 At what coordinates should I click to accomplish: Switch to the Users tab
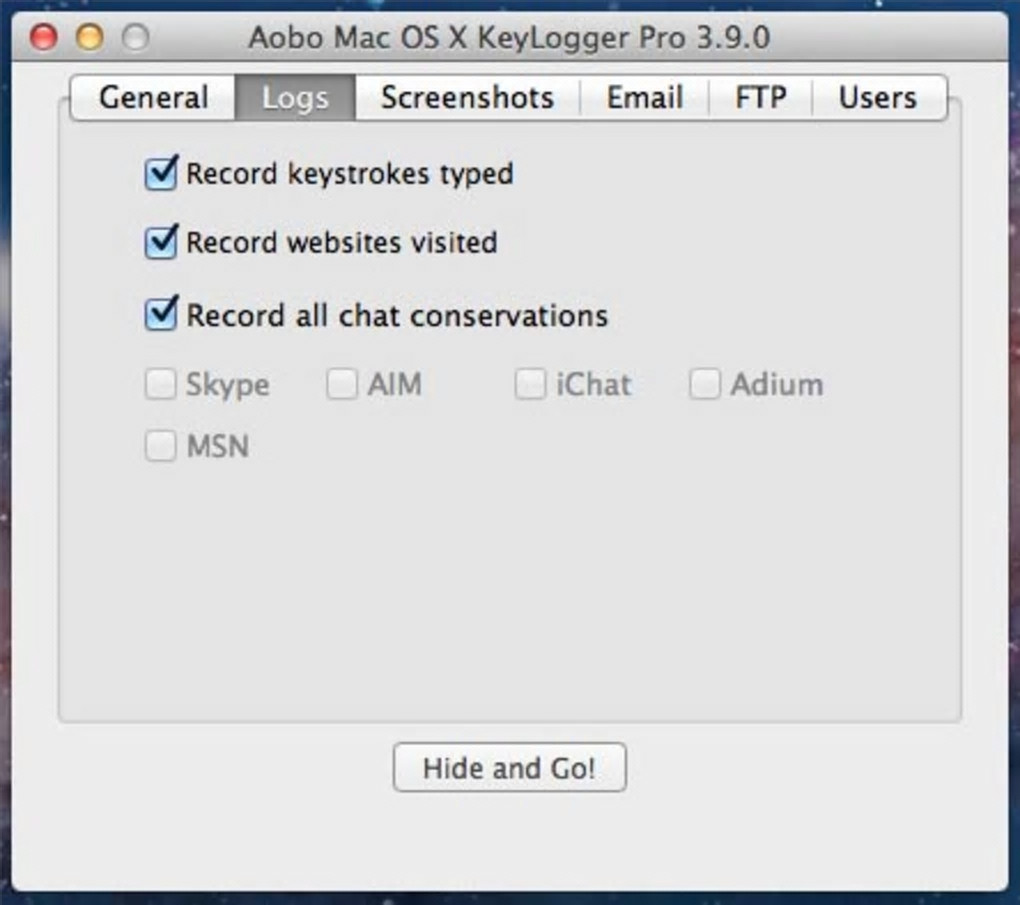(877, 98)
